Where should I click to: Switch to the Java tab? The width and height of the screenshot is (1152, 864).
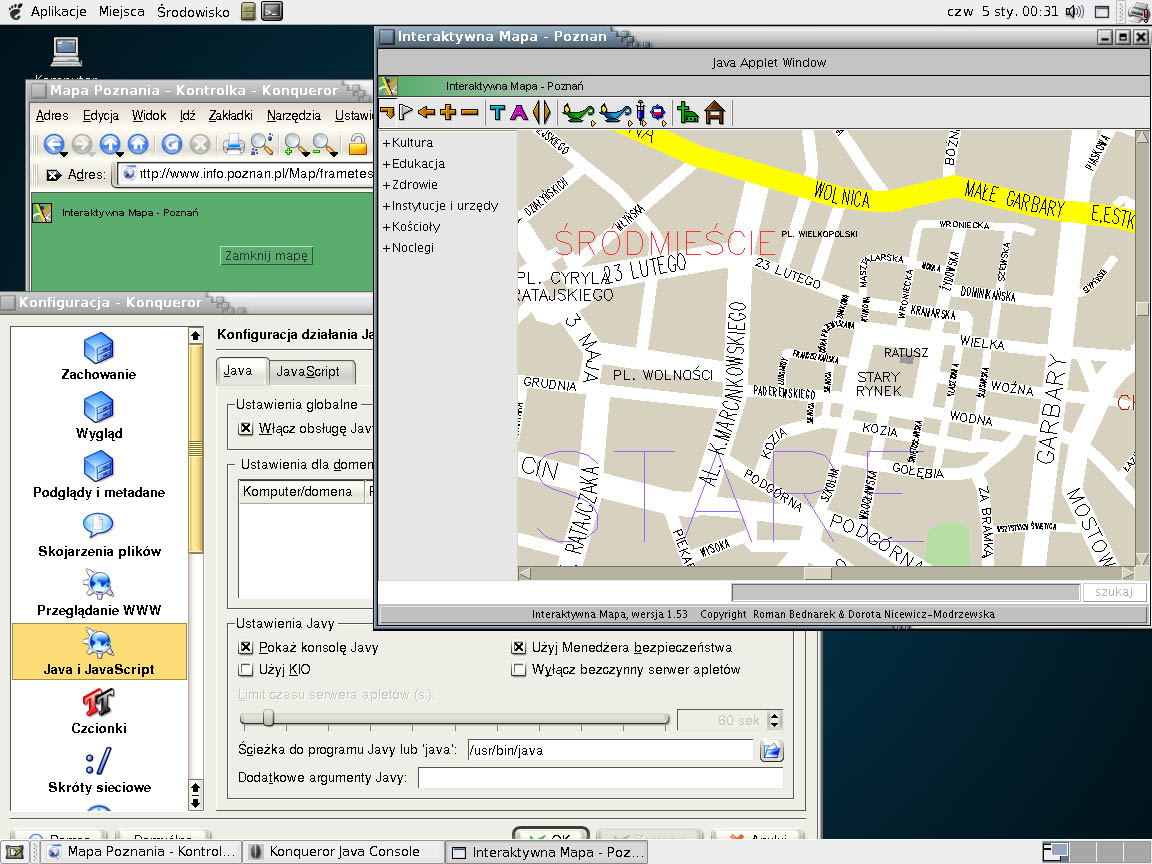pyautogui.click(x=242, y=370)
